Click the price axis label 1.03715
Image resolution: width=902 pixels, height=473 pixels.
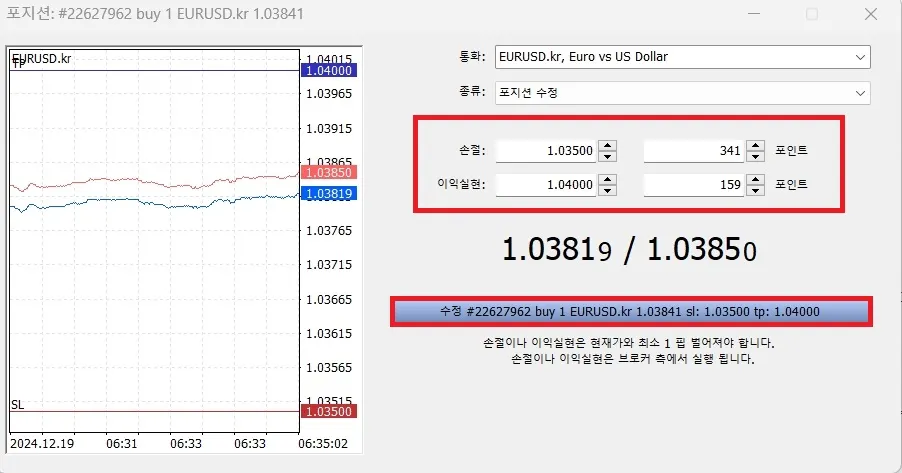pos(329,265)
